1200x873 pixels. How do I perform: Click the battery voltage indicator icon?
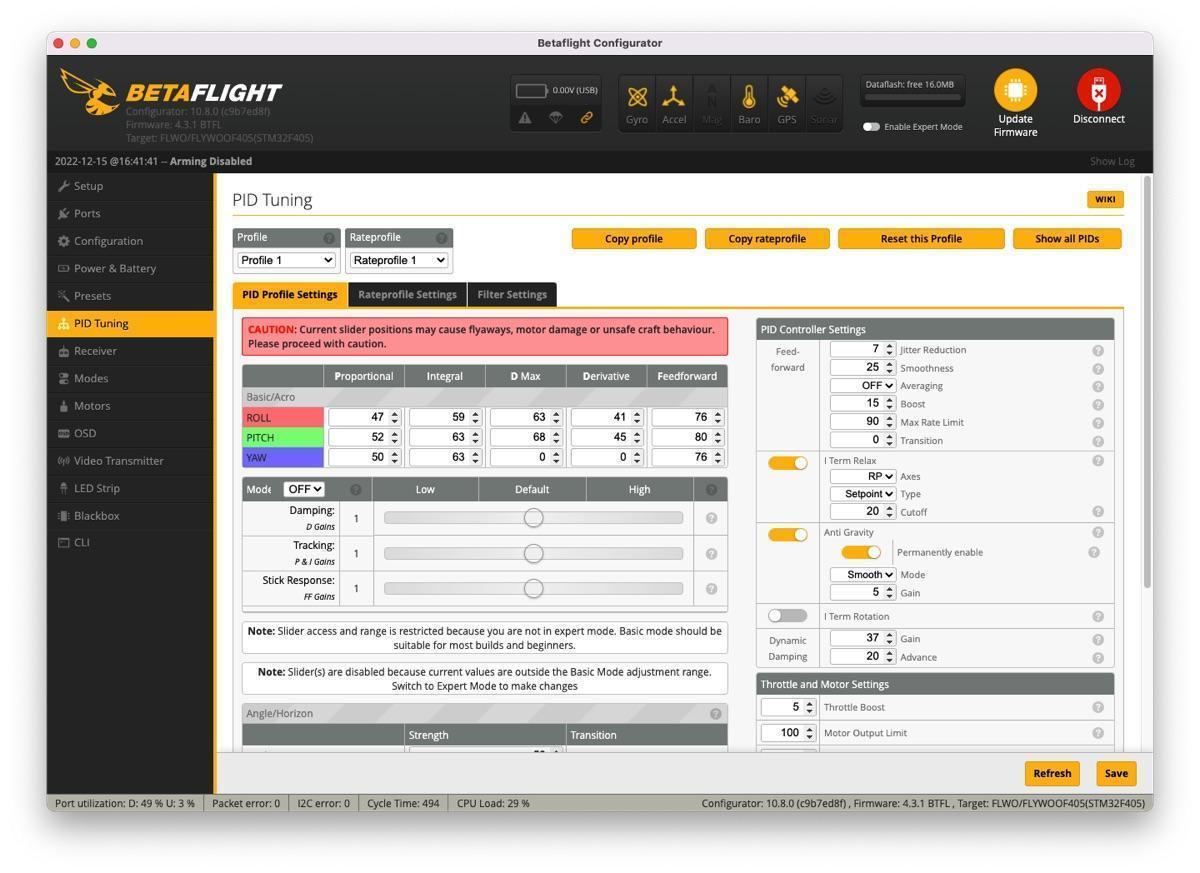(x=532, y=90)
